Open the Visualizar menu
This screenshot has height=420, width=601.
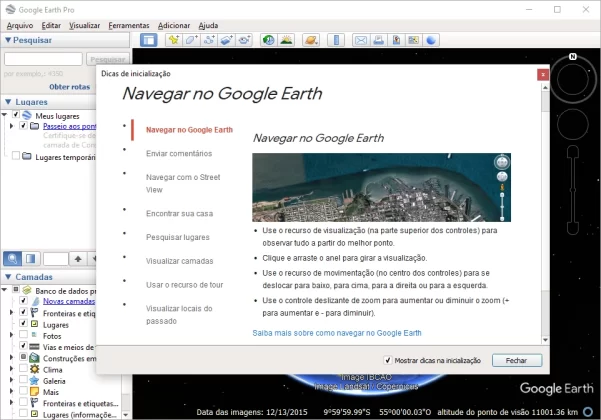(x=84, y=25)
